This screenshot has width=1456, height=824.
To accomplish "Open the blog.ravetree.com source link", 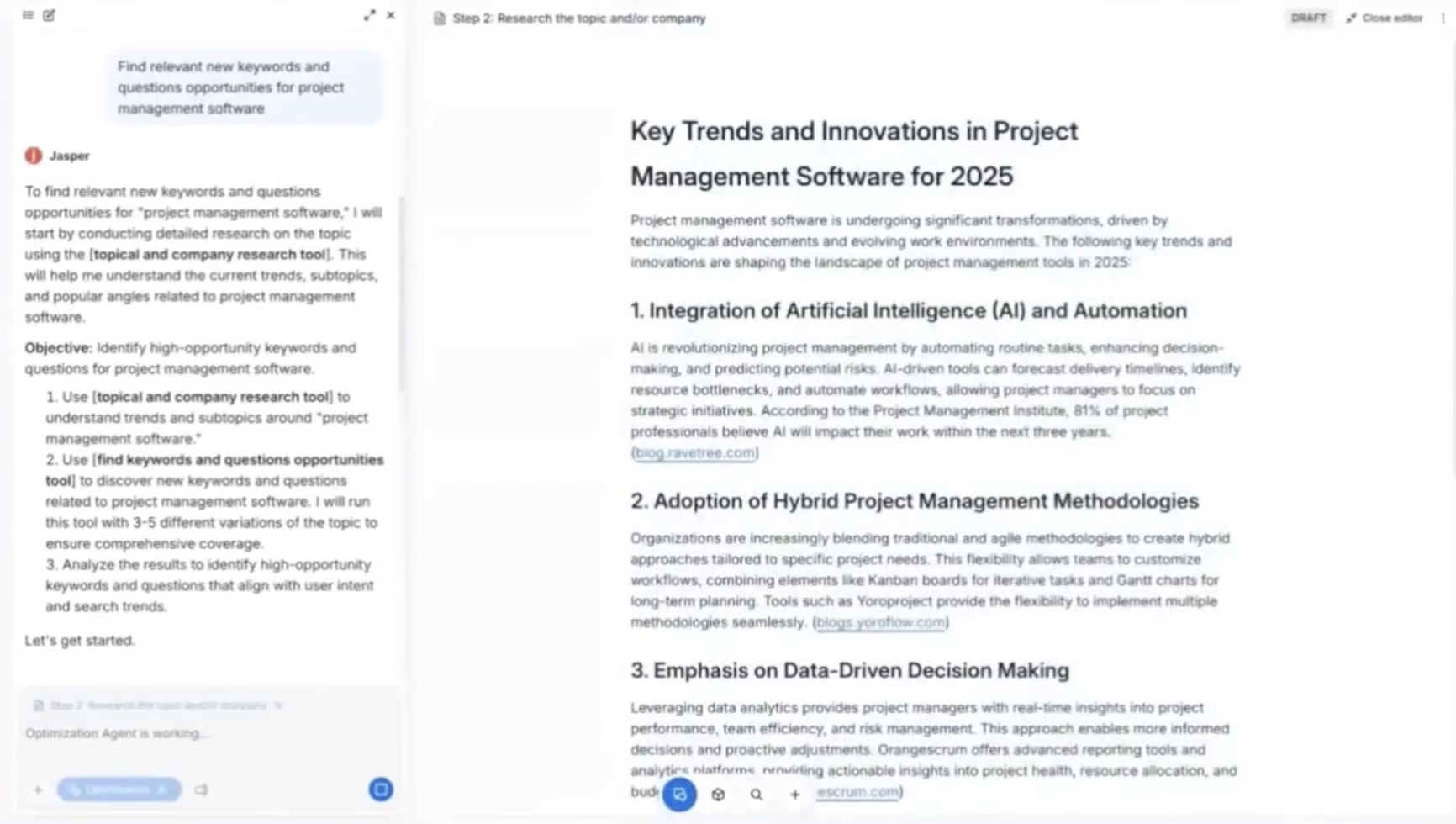I will pos(694,452).
